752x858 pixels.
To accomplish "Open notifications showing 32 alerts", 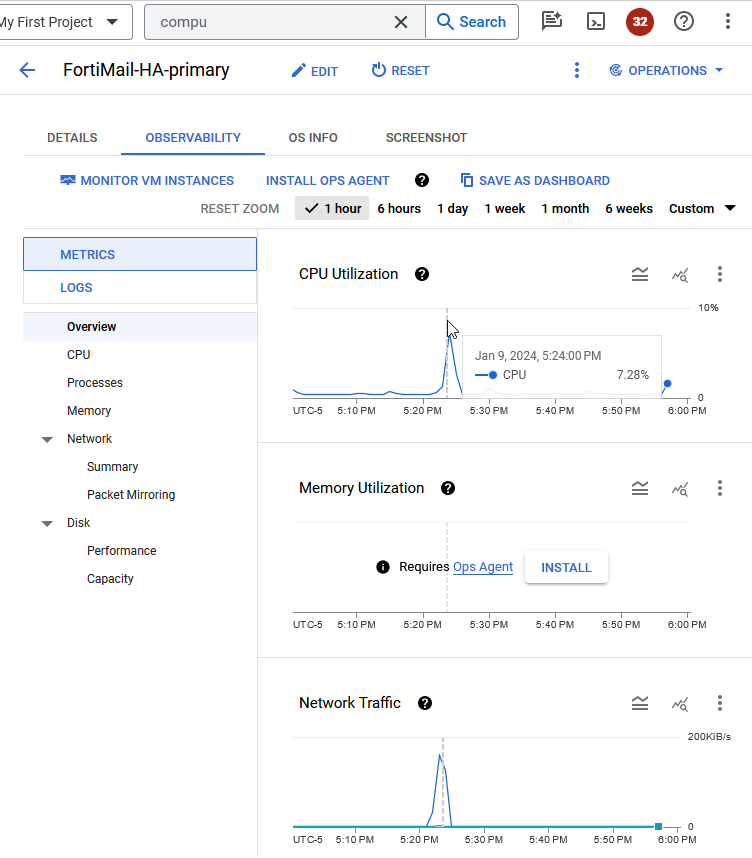I will 639,21.
